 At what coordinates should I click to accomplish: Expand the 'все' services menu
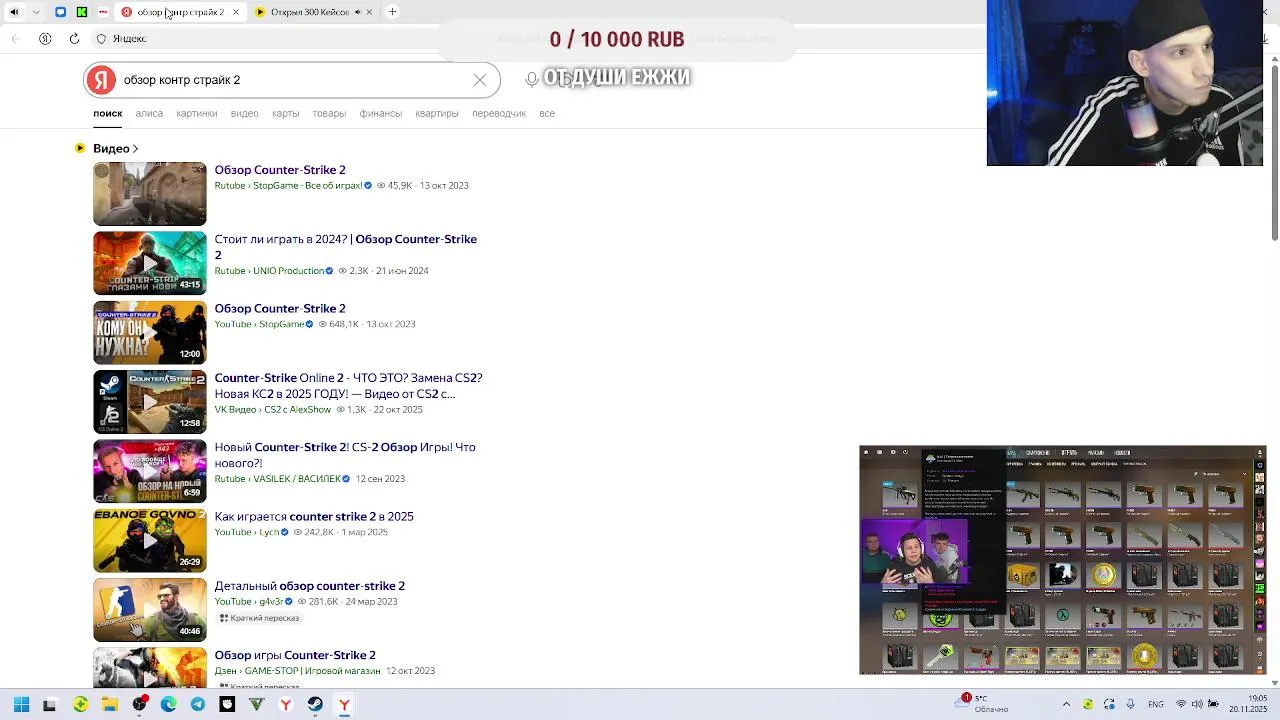(x=547, y=113)
